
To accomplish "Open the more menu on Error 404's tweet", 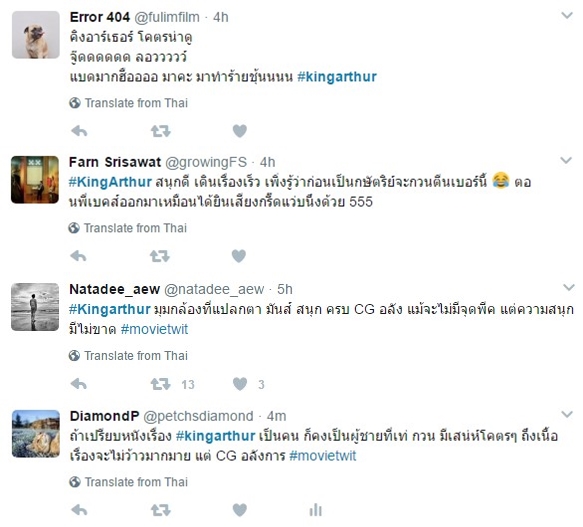I will coord(567,16).
